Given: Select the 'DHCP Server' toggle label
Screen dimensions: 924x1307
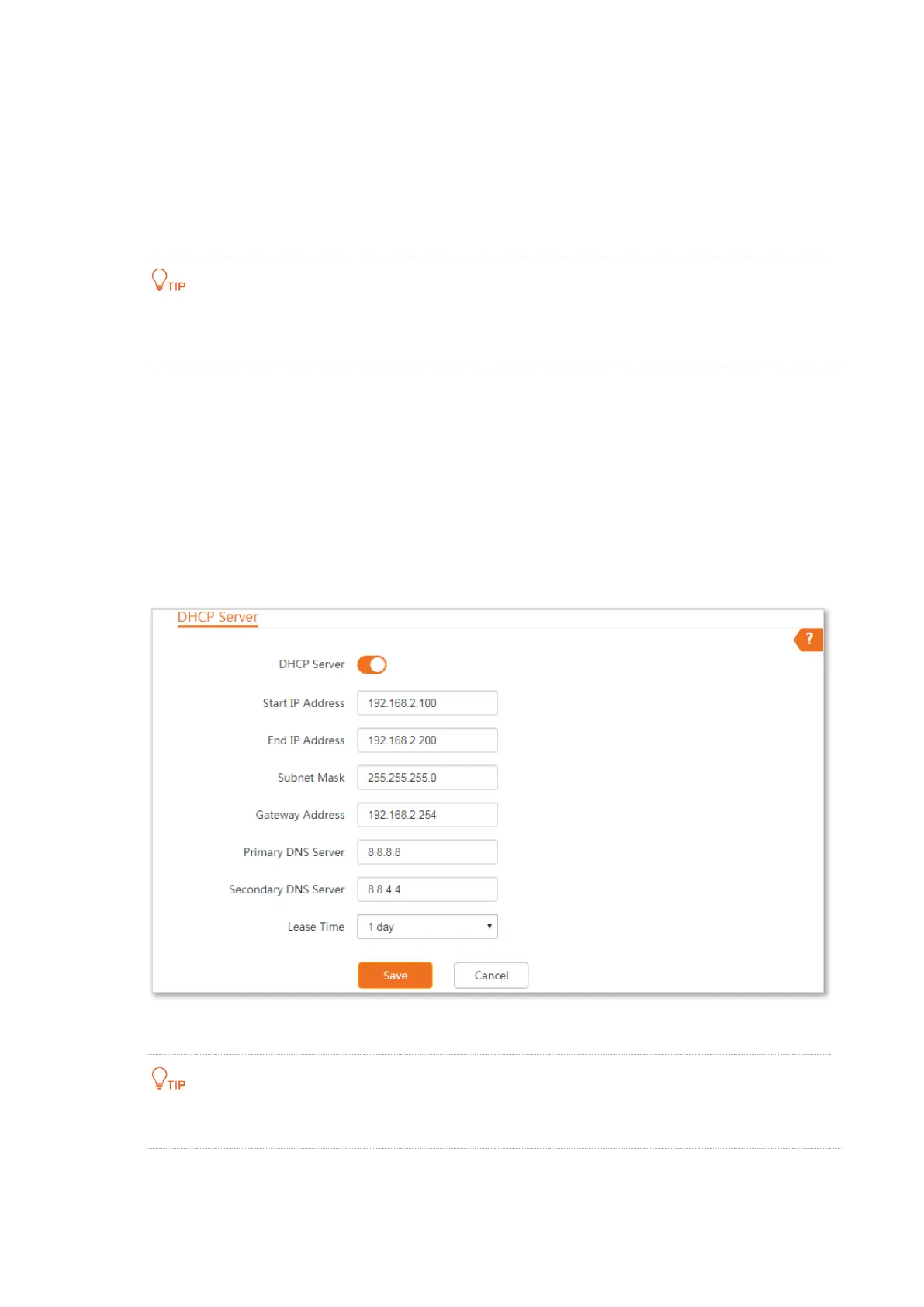Looking at the screenshot, I should [x=312, y=664].
